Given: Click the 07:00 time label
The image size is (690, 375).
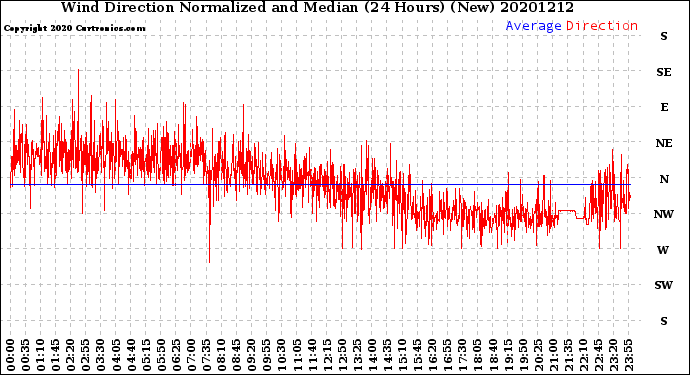Looking at the screenshot, I should coord(191,355).
